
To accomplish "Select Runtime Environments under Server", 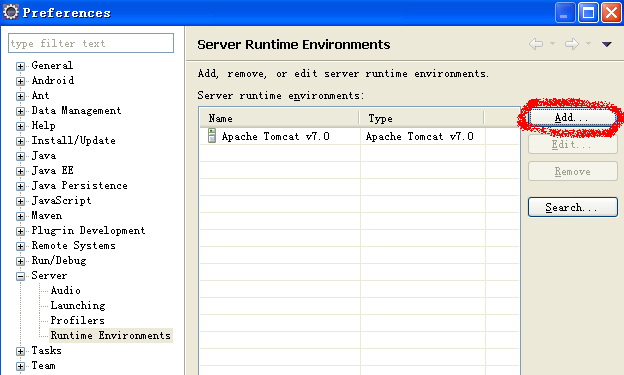I will point(111,336).
